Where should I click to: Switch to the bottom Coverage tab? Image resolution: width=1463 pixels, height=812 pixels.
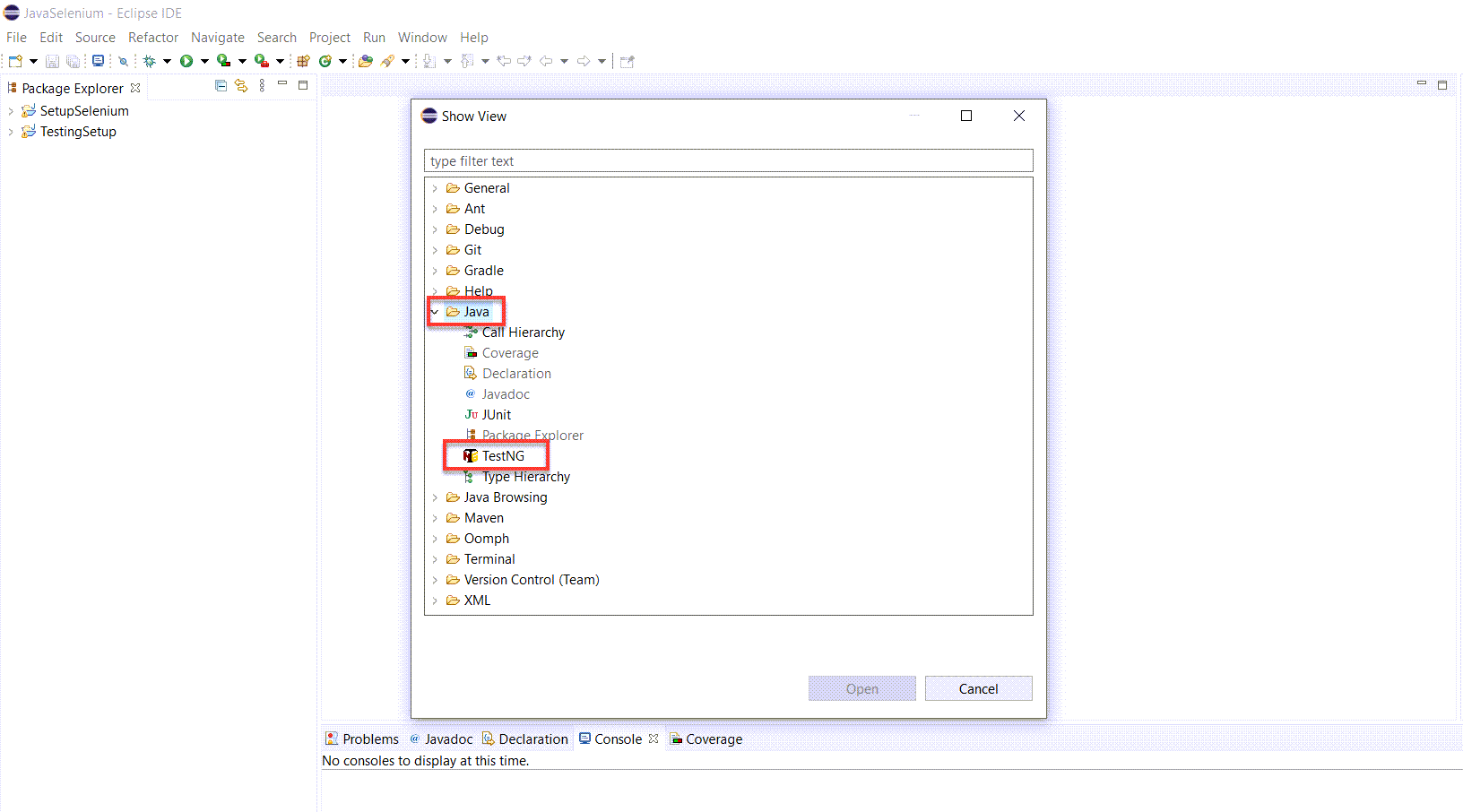(x=706, y=739)
